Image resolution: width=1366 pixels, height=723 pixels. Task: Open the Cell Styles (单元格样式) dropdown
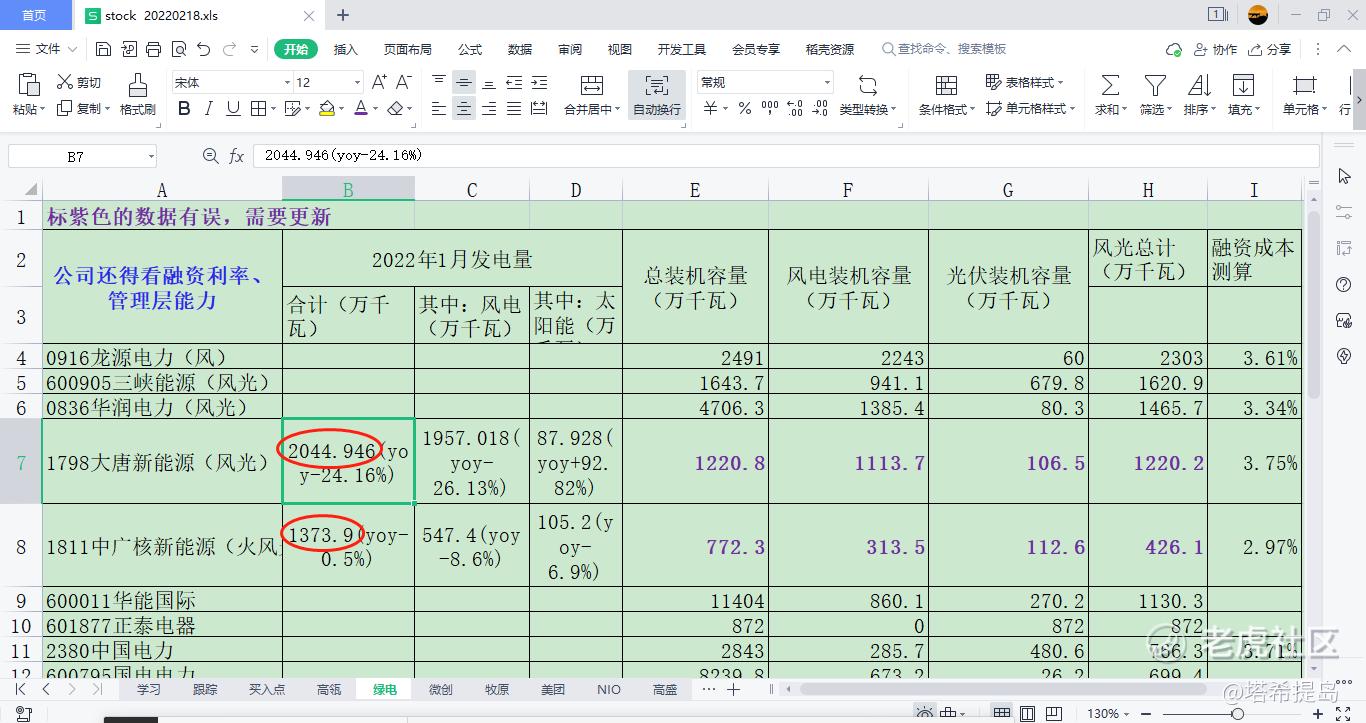tap(1031, 109)
